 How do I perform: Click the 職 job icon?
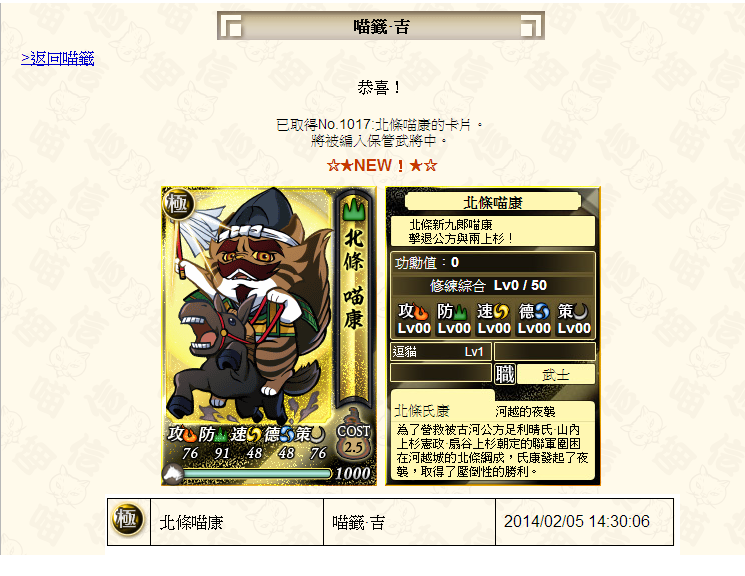tap(505, 374)
